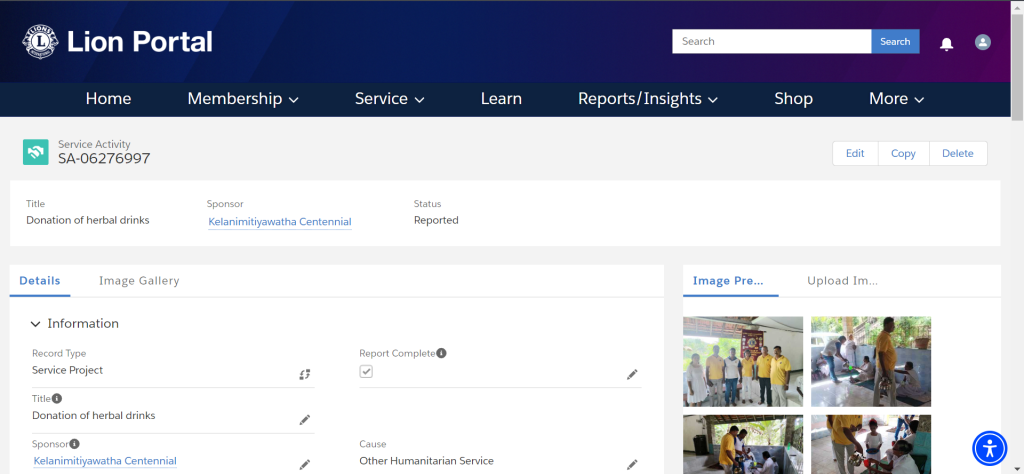Show info tooltip next to Sponsor label
Screen dimensions: 1024x474
[74, 444]
